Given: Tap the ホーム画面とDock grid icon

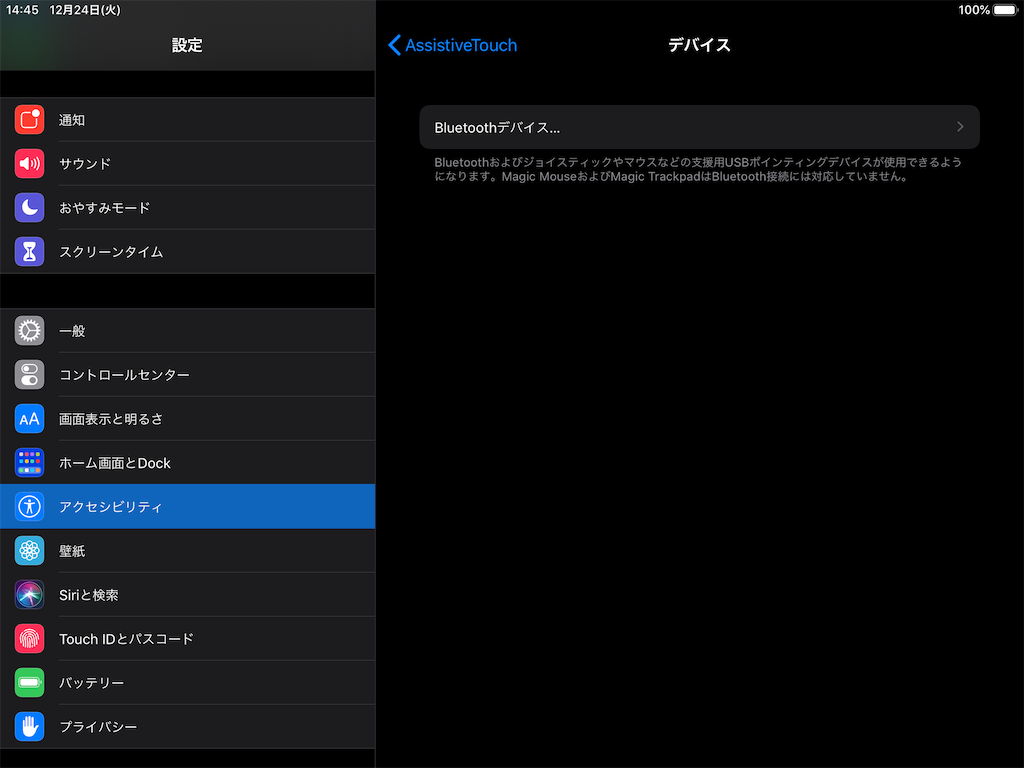Looking at the screenshot, I should [x=29, y=462].
